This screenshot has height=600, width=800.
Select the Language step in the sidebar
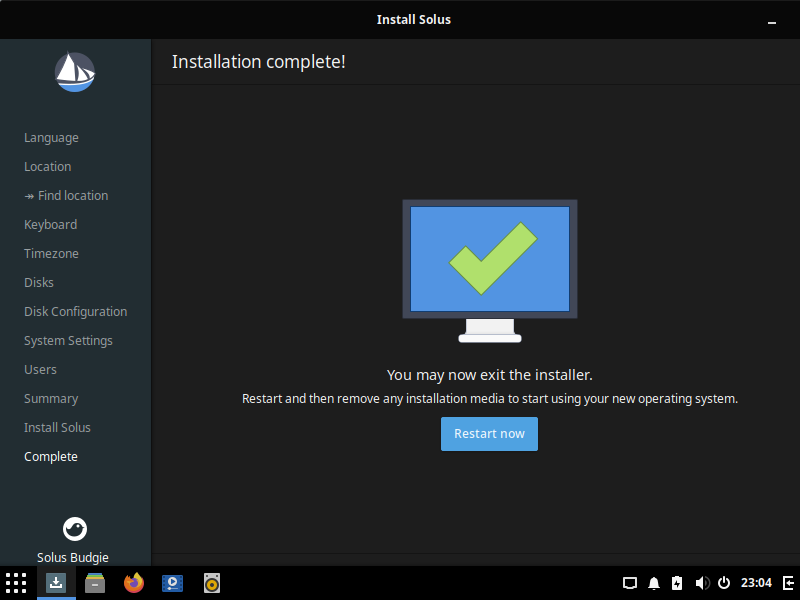point(51,138)
